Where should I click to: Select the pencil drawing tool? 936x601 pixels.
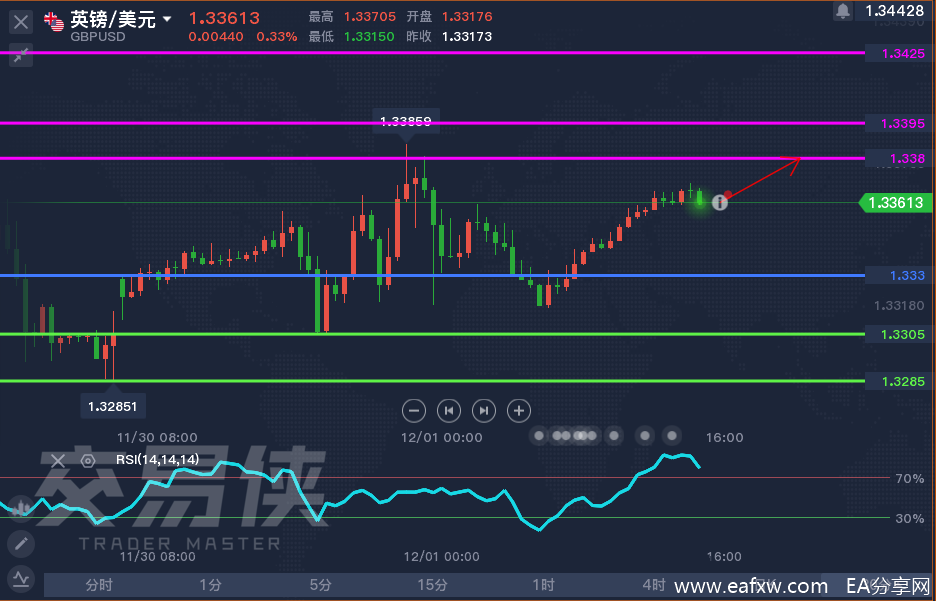point(21,544)
